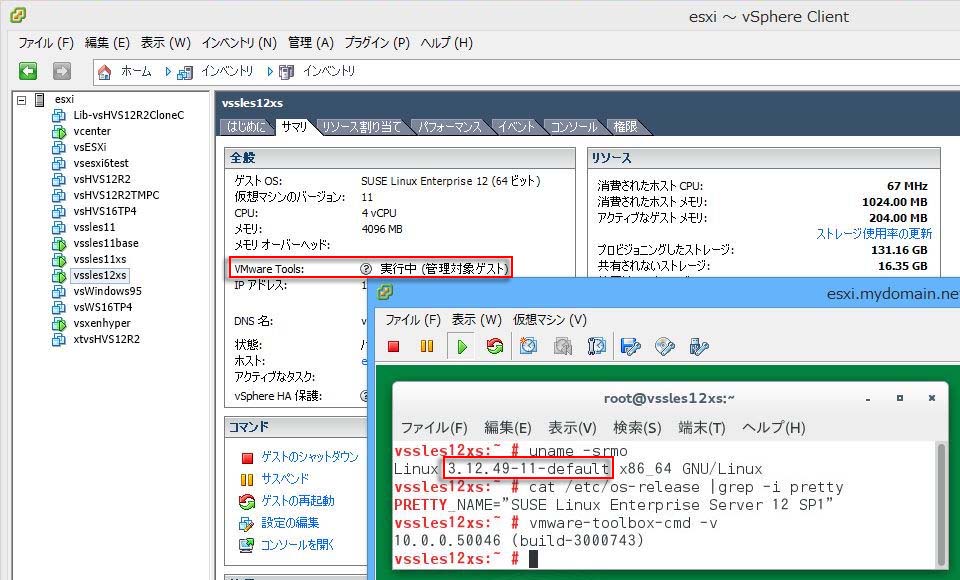Open the 仮想マシン (V) menu in console window
Screen dimensions: 960x580
tap(549, 320)
